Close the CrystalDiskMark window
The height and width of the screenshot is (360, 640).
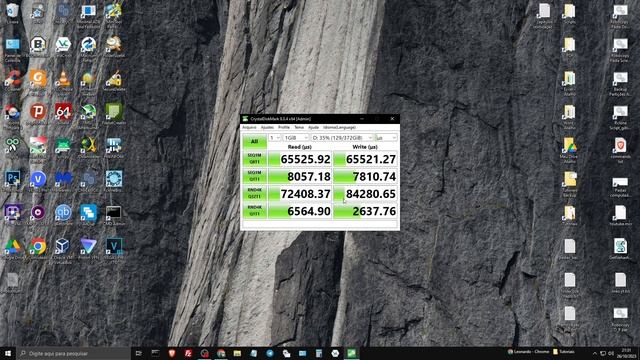392,119
